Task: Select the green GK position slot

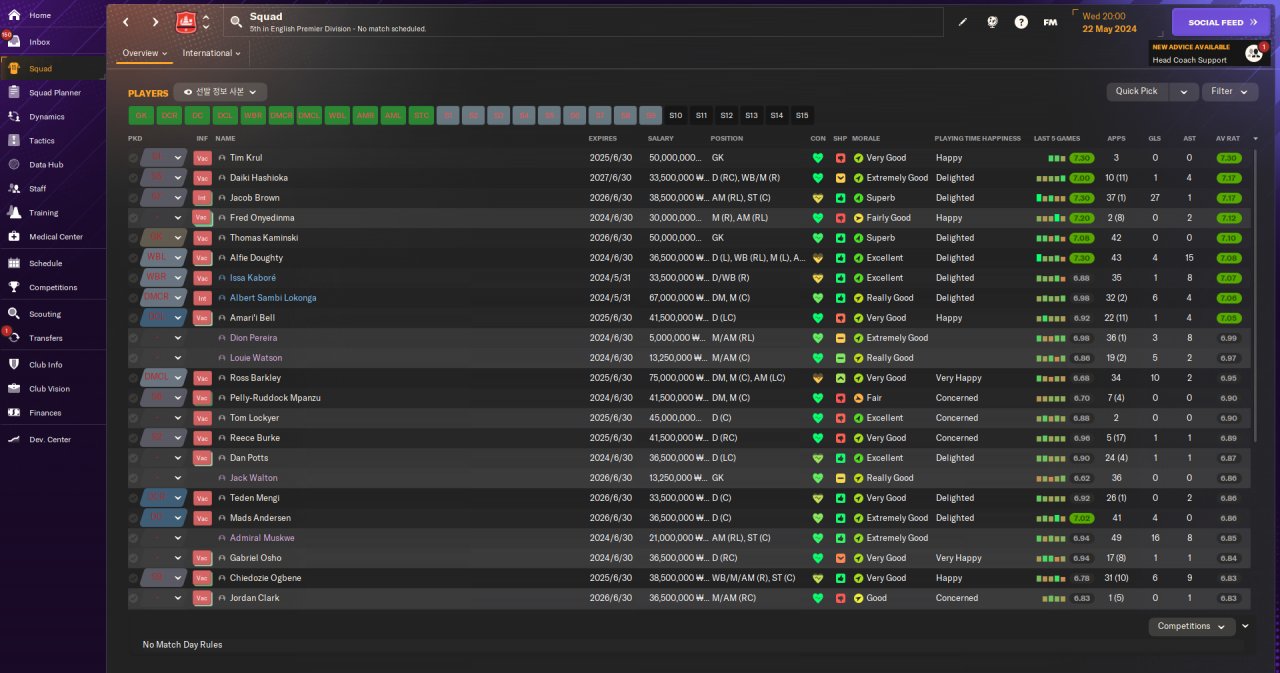Action: click(x=141, y=115)
